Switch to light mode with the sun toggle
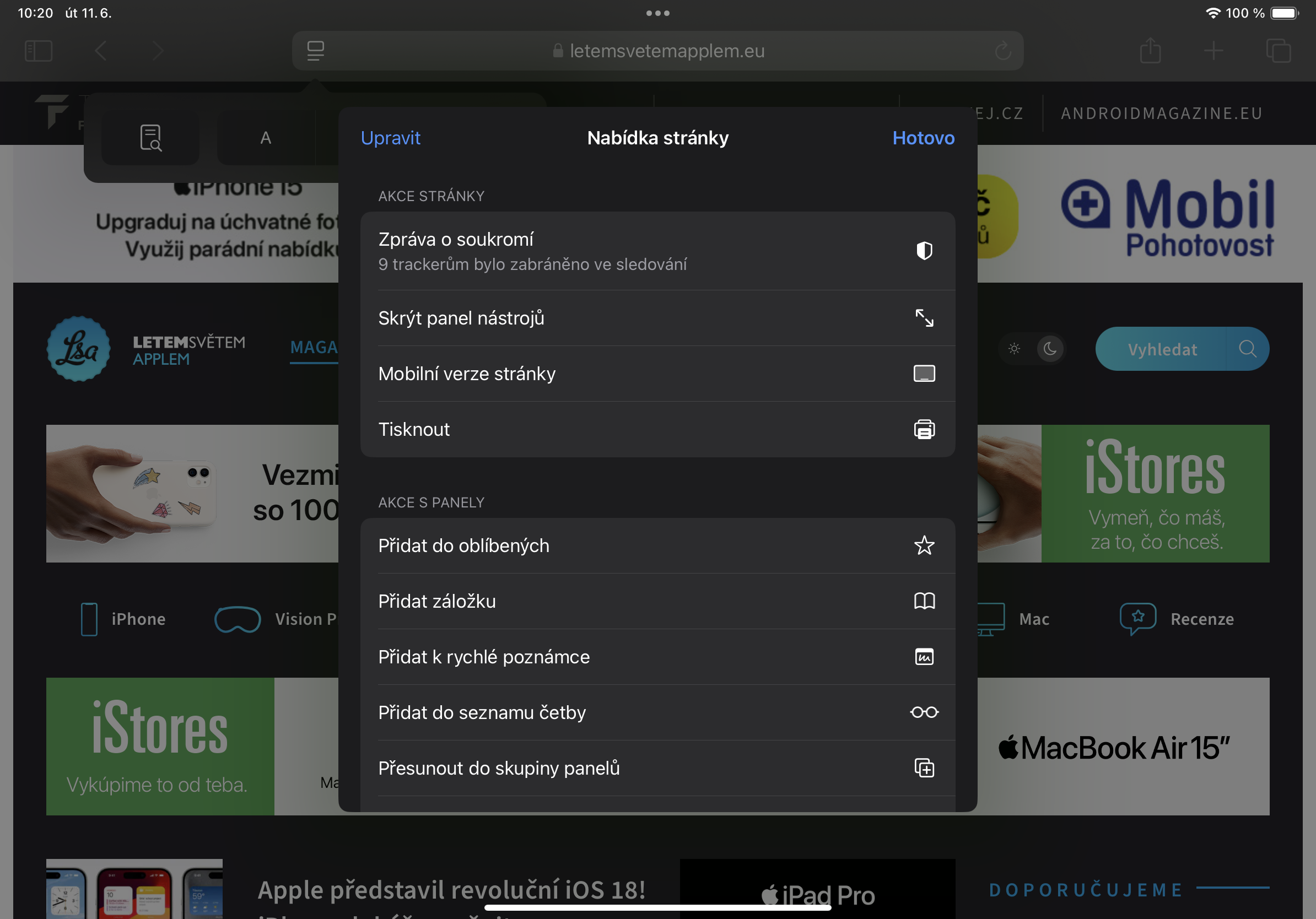The height and width of the screenshot is (919, 1316). pyautogui.click(x=1013, y=348)
